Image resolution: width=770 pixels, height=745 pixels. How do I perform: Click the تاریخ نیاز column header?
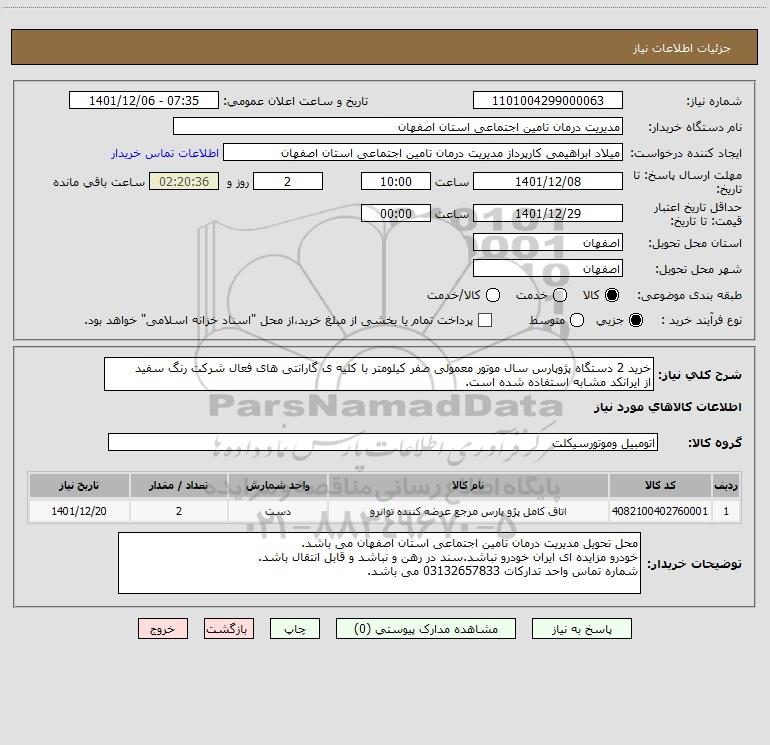coord(79,485)
